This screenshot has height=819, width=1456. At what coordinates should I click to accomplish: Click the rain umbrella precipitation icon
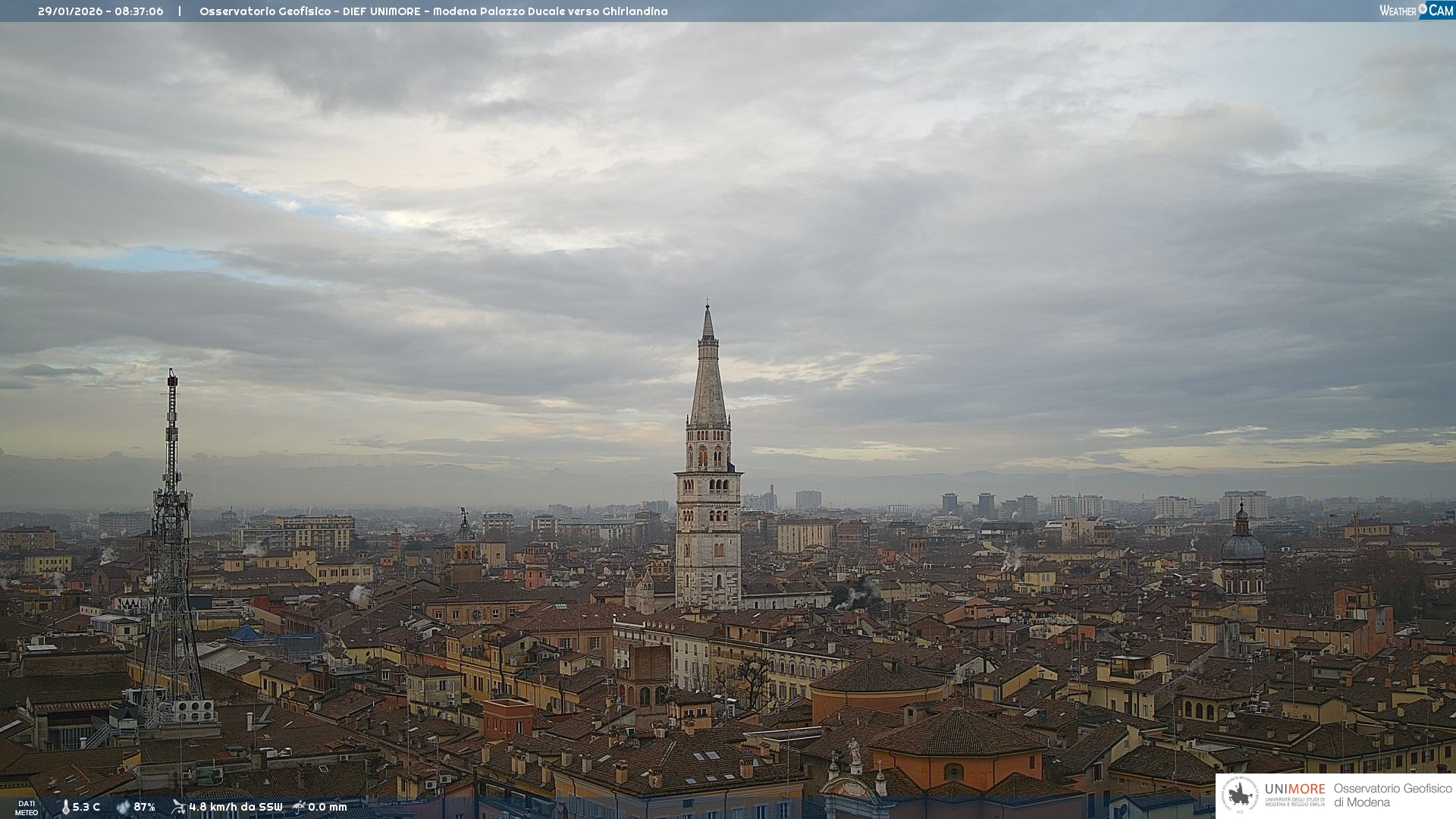coord(299,807)
